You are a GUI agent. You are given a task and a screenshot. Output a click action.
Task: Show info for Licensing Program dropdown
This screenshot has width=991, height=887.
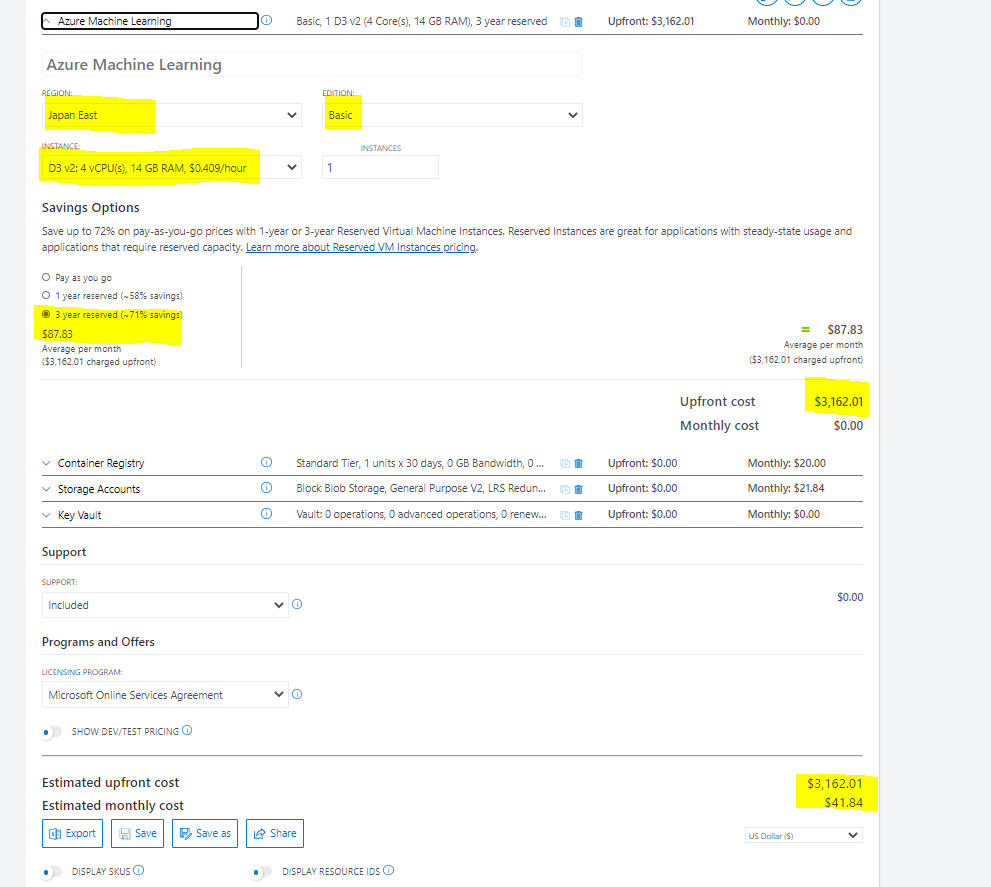coord(297,694)
